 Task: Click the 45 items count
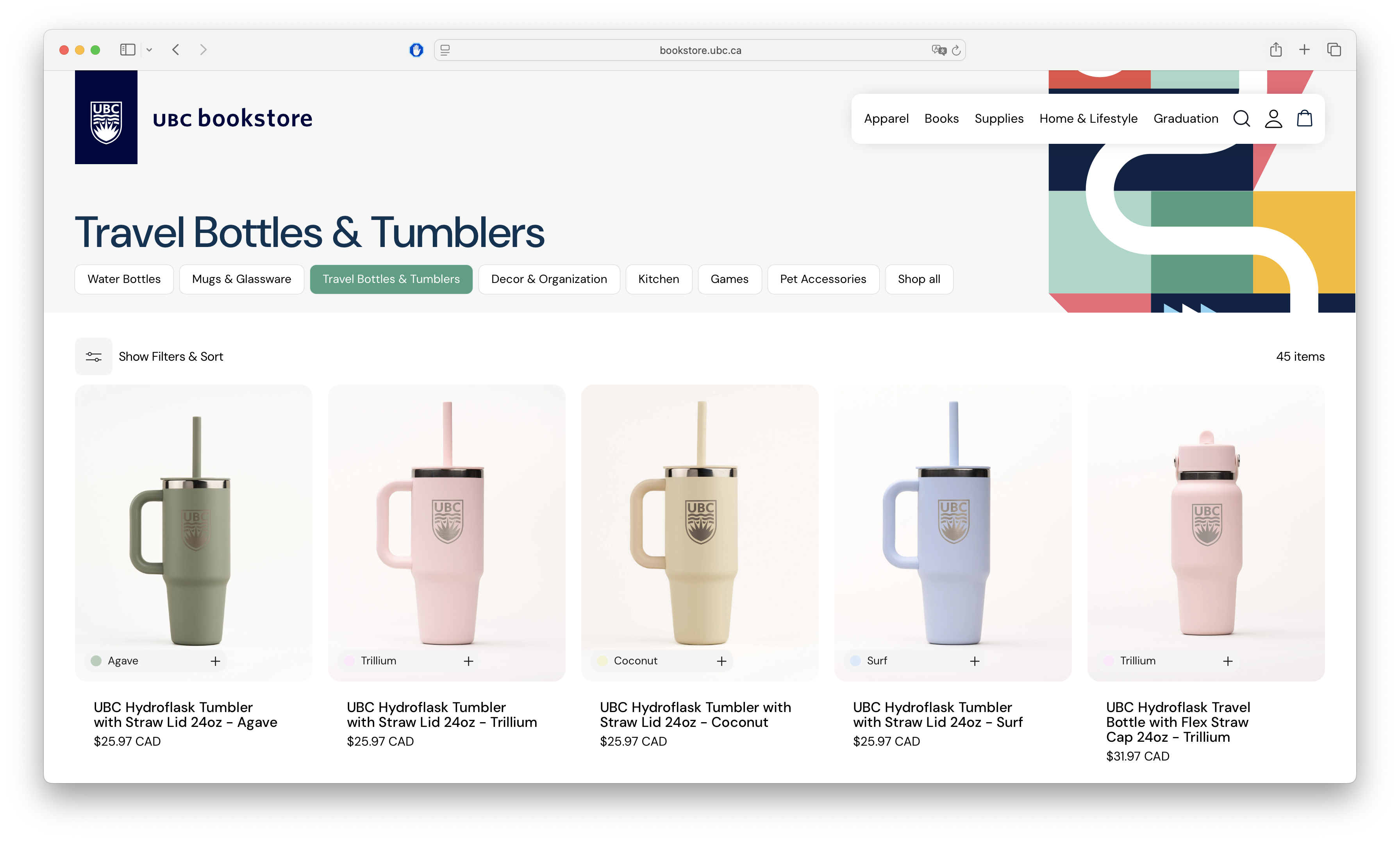click(1300, 356)
